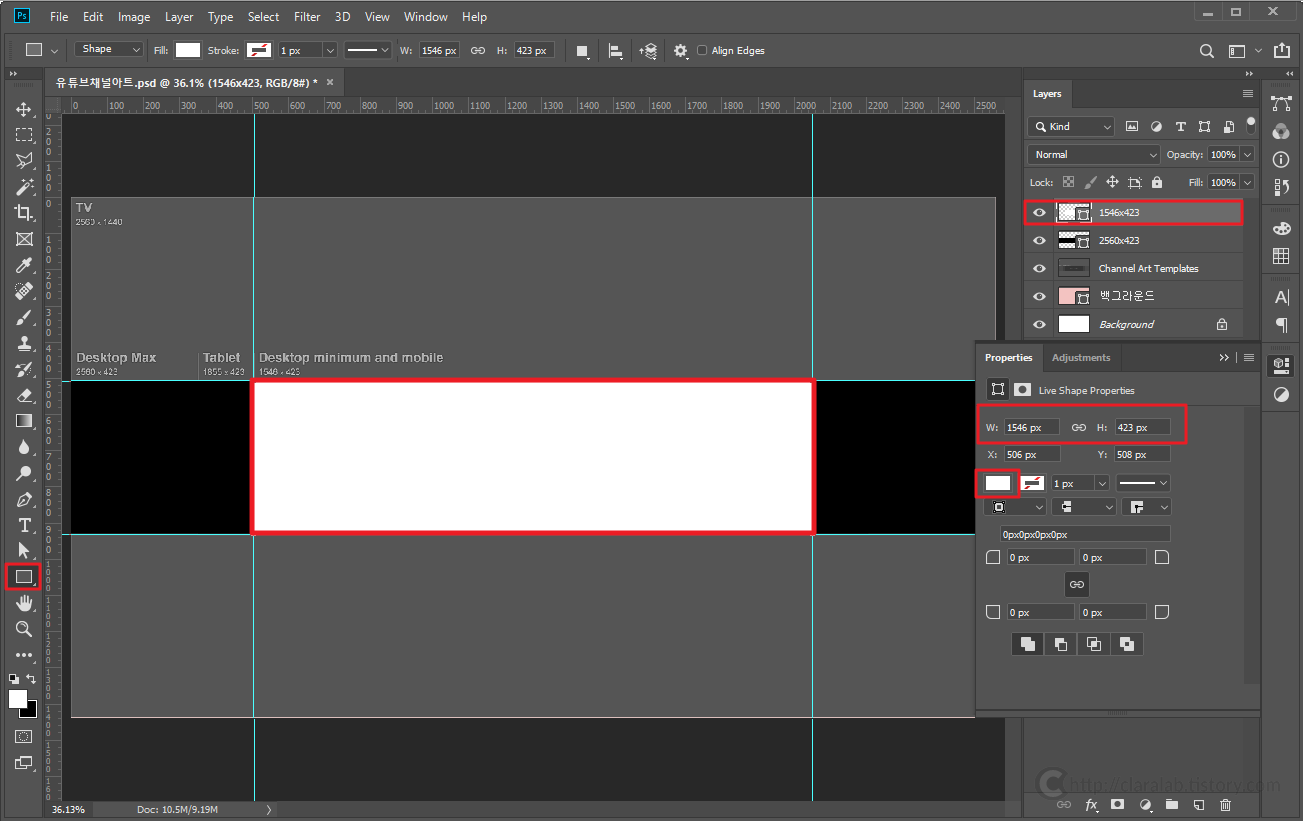Hide the 1546x423 layer
1303x821 pixels.
(x=1039, y=212)
